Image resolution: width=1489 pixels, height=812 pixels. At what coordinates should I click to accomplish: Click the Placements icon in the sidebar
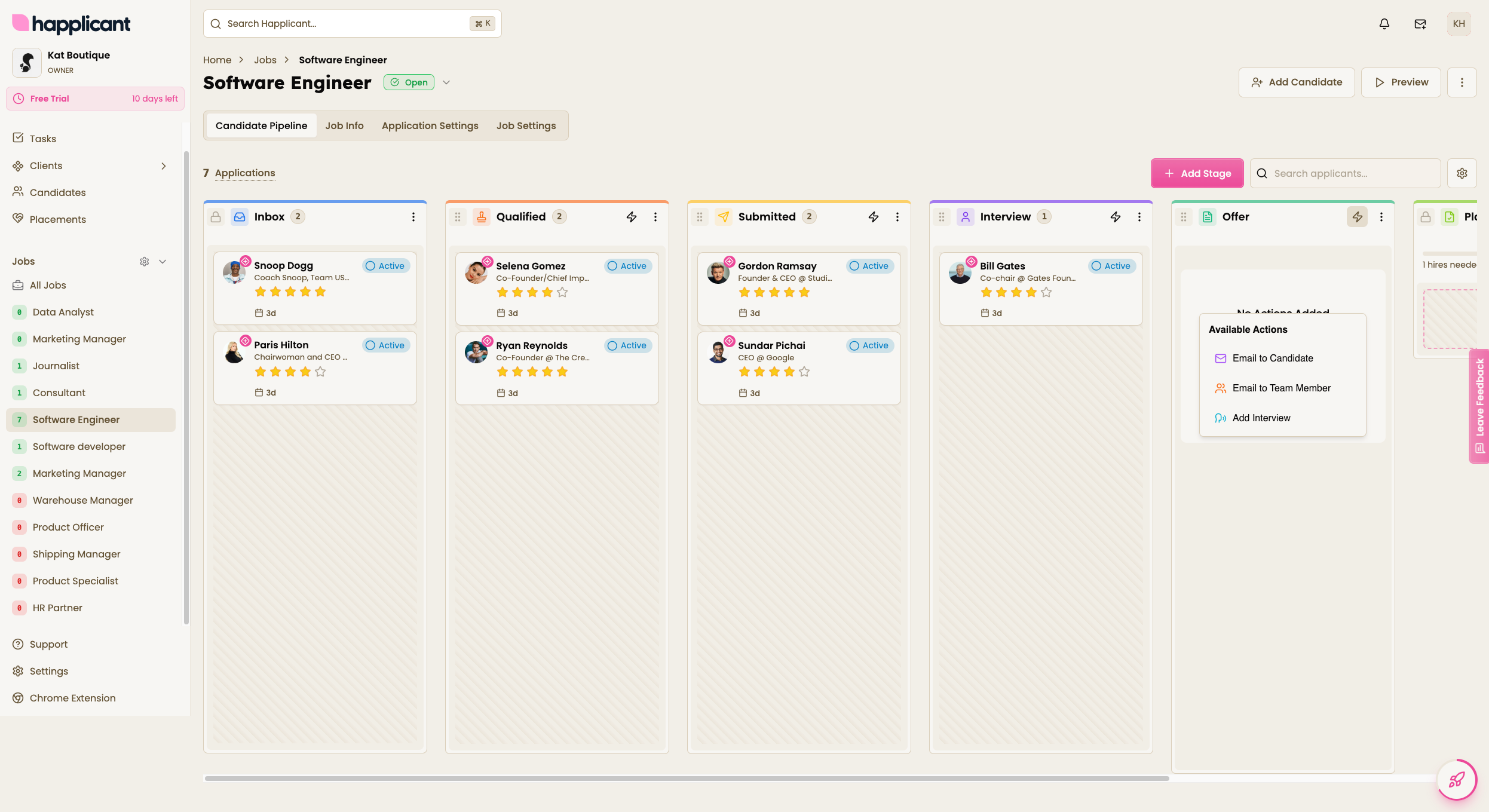(18, 219)
